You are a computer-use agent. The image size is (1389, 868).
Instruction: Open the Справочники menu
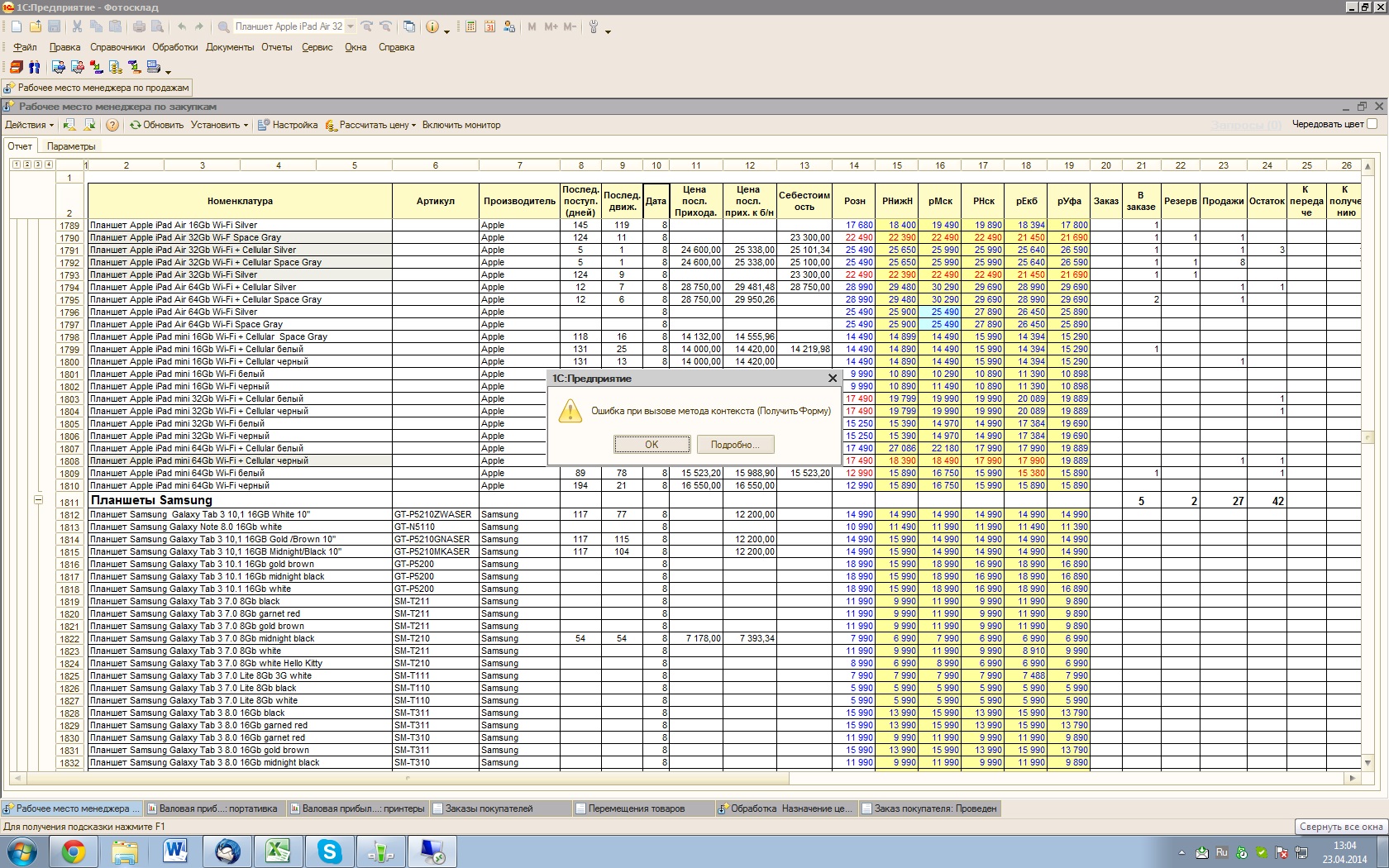tap(117, 47)
